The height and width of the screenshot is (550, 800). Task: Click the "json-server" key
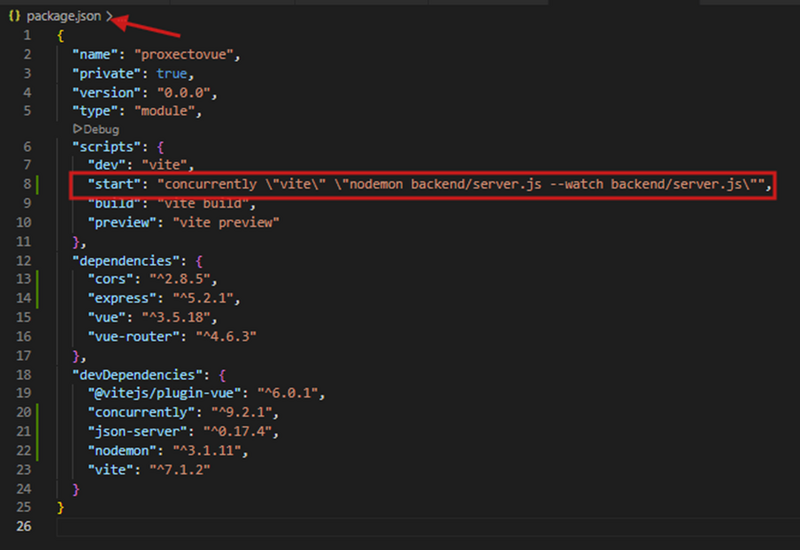click(137, 432)
